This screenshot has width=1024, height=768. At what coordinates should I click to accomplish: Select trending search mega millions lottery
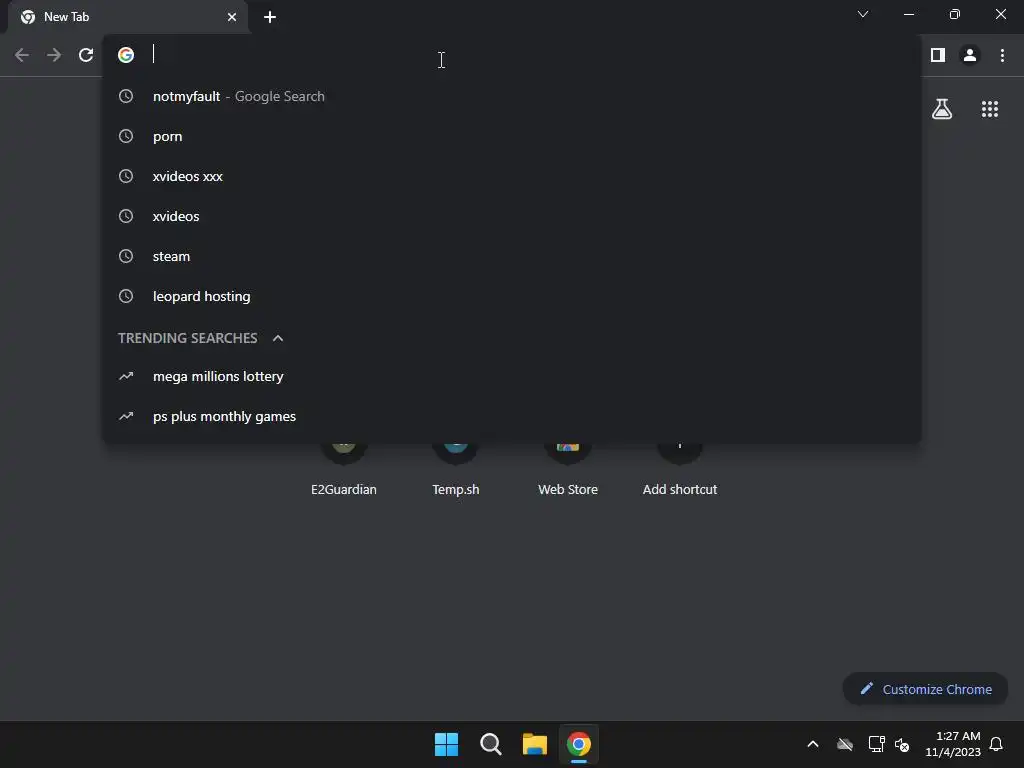(x=511, y=377)
